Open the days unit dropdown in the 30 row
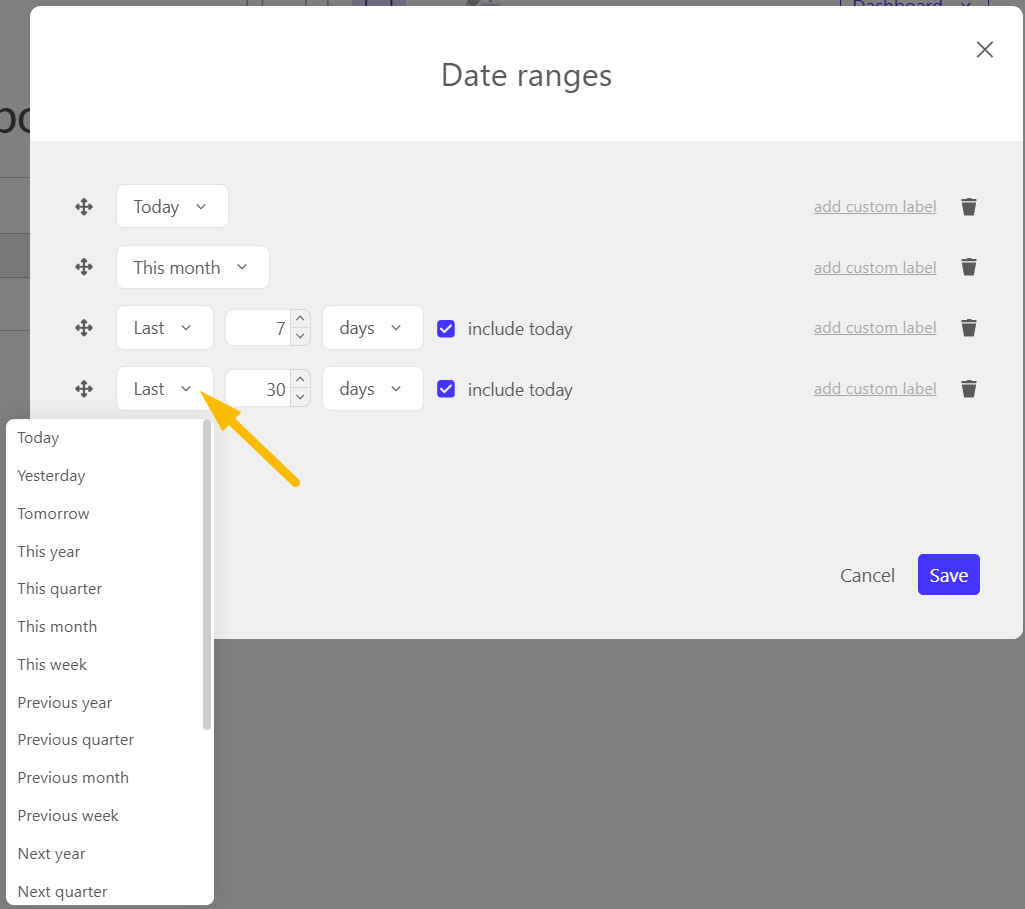This screenshot has height=909, width=1025. coord(373,389)
